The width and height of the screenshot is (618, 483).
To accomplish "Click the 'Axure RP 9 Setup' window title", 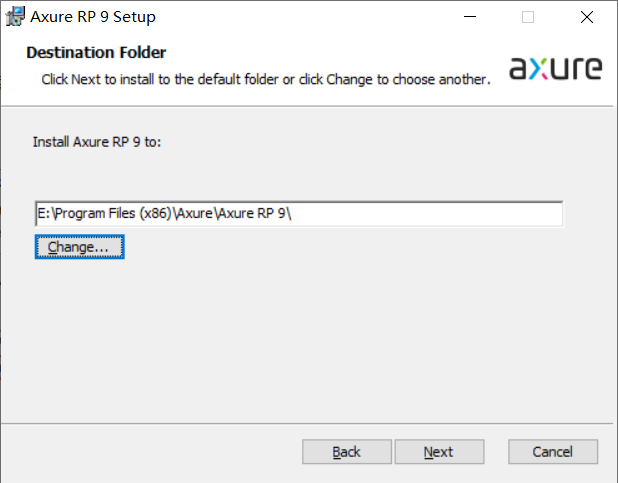I will pos(93,17).
